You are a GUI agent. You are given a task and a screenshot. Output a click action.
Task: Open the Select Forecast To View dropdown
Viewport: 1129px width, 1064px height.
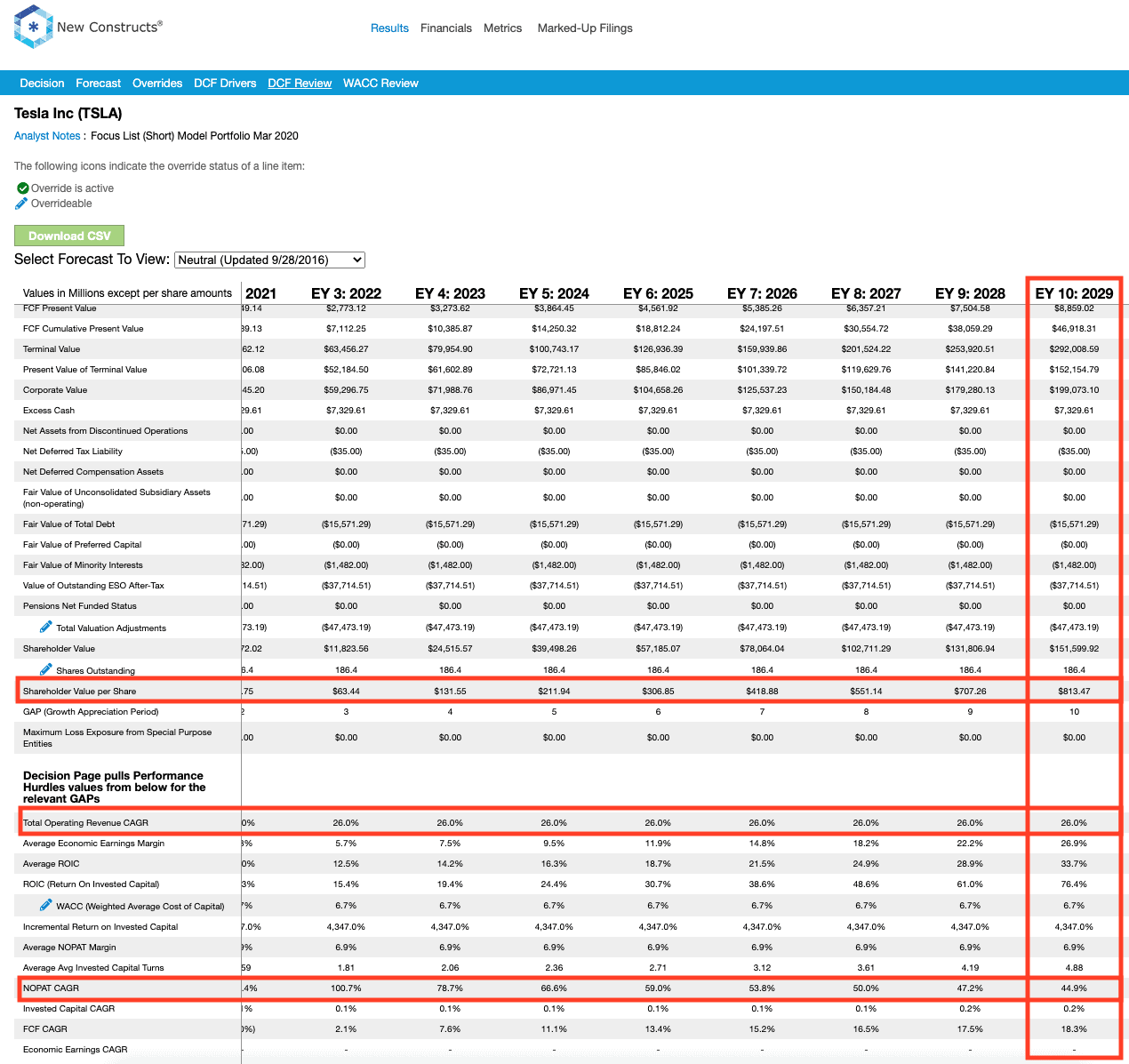[269, 260]
